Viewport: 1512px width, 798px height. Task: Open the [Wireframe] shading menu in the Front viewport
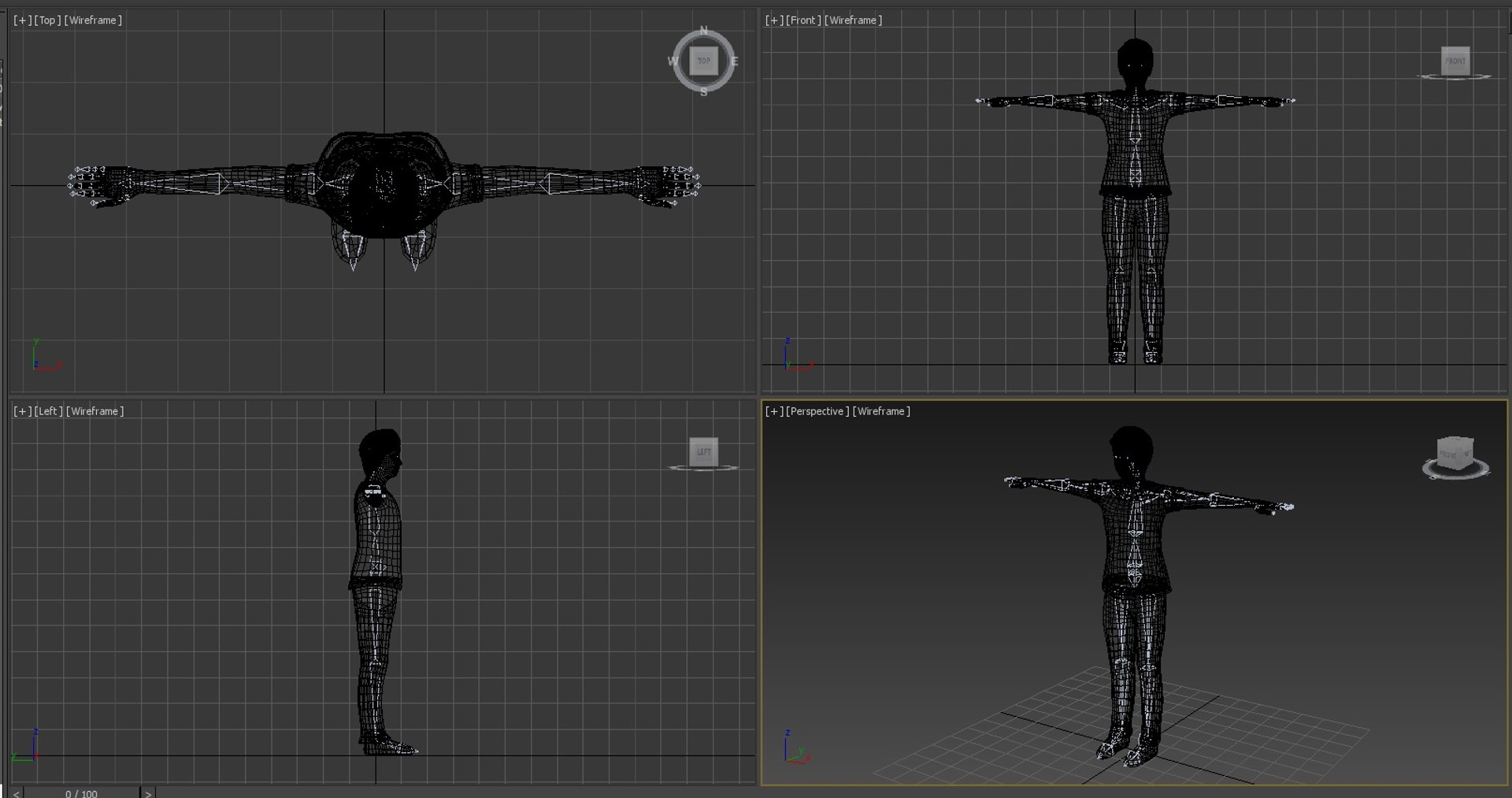(x=853, y=20)
